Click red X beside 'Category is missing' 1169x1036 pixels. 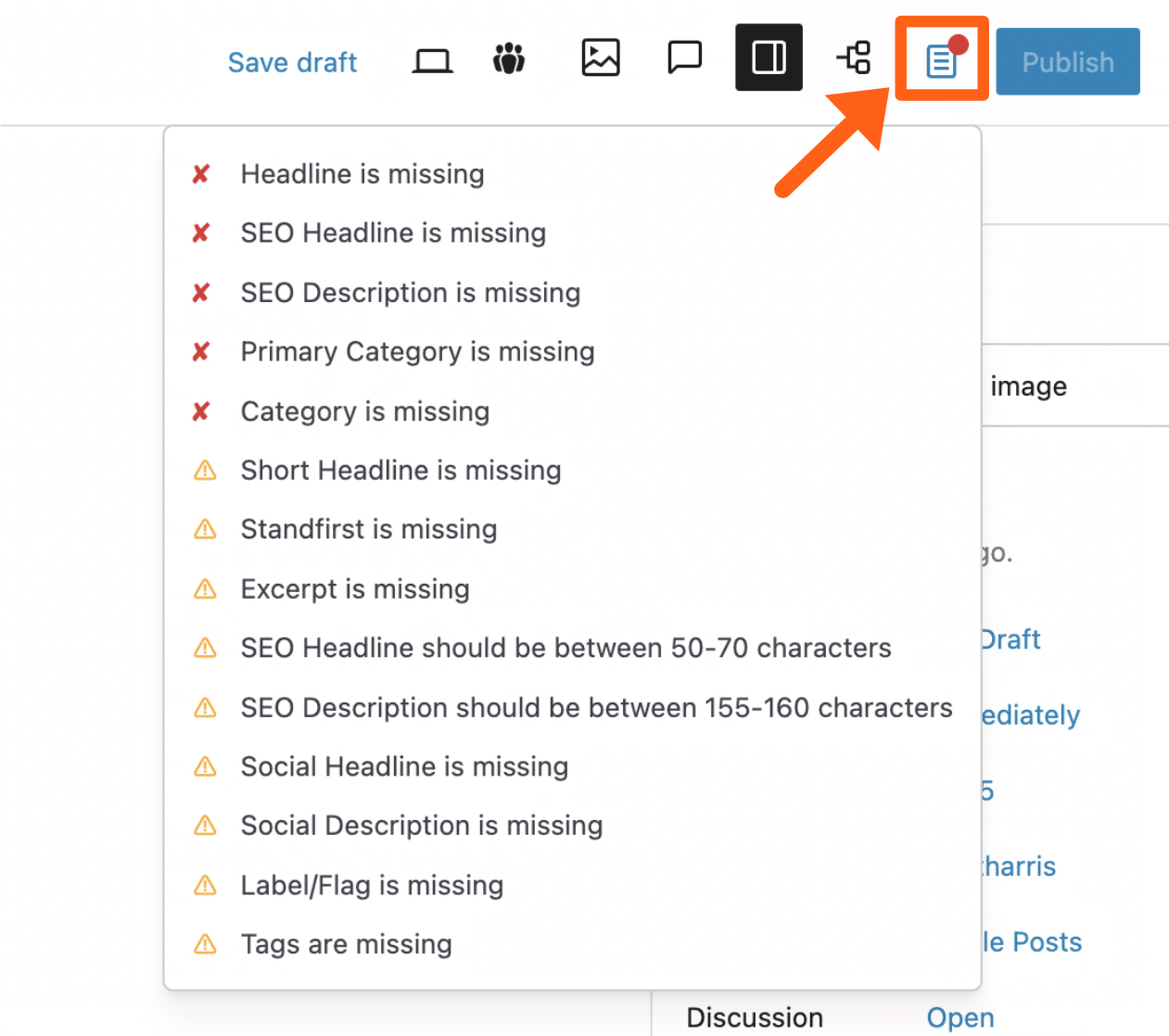point(201,411)
